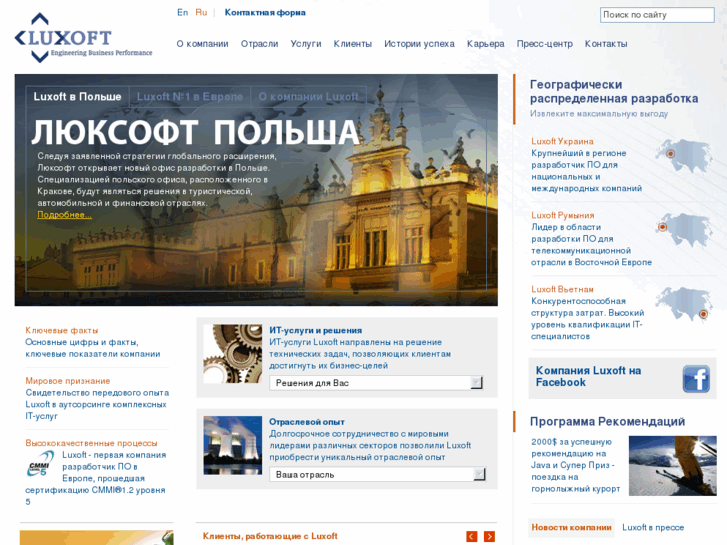Click the CMMI 5 certification logo

click(x=40, y=464)
